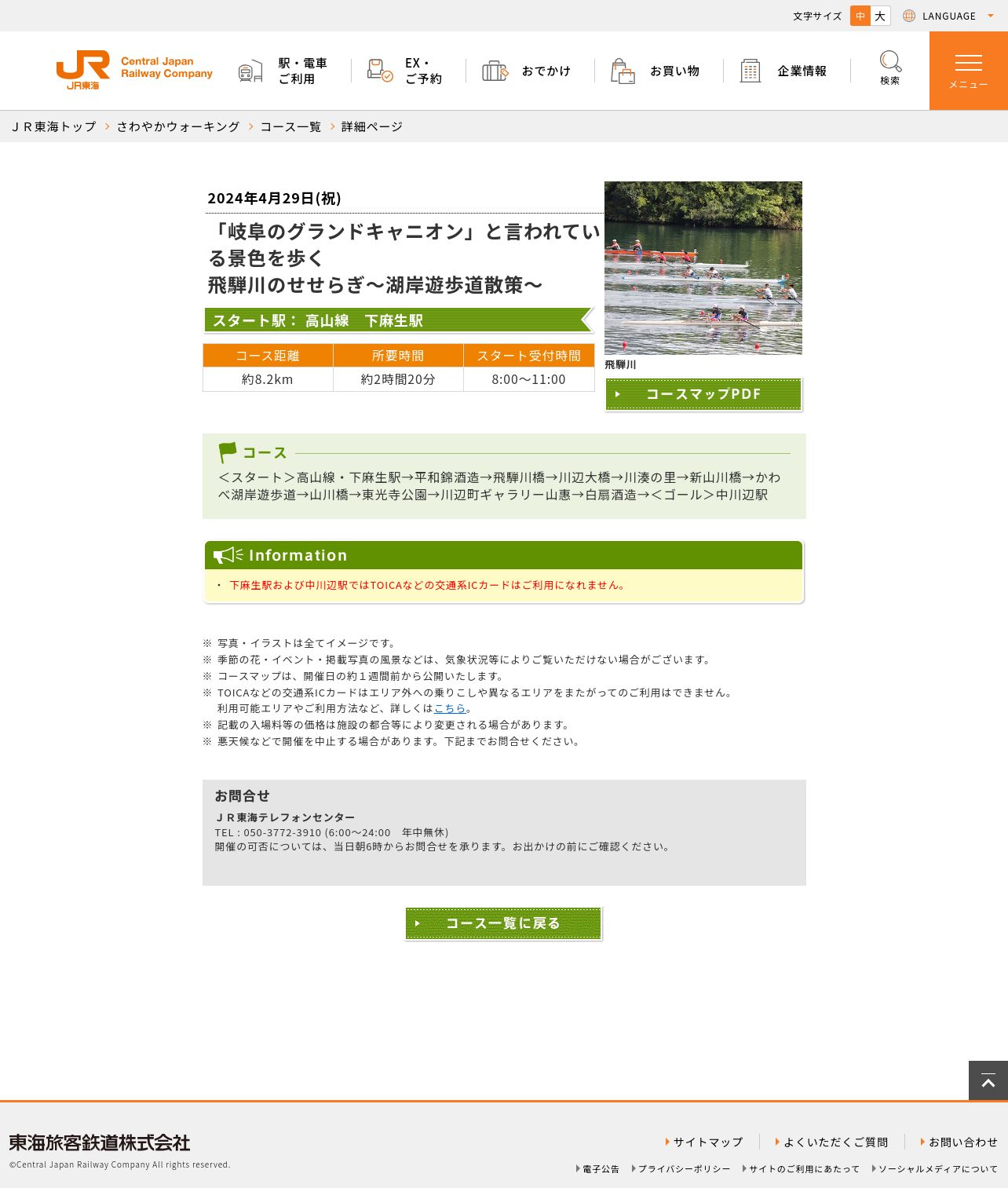Click the スタート受付時間 header cell
Image resolution: width=1008 pixels, height=1188 pixels.
pos(529,356)
